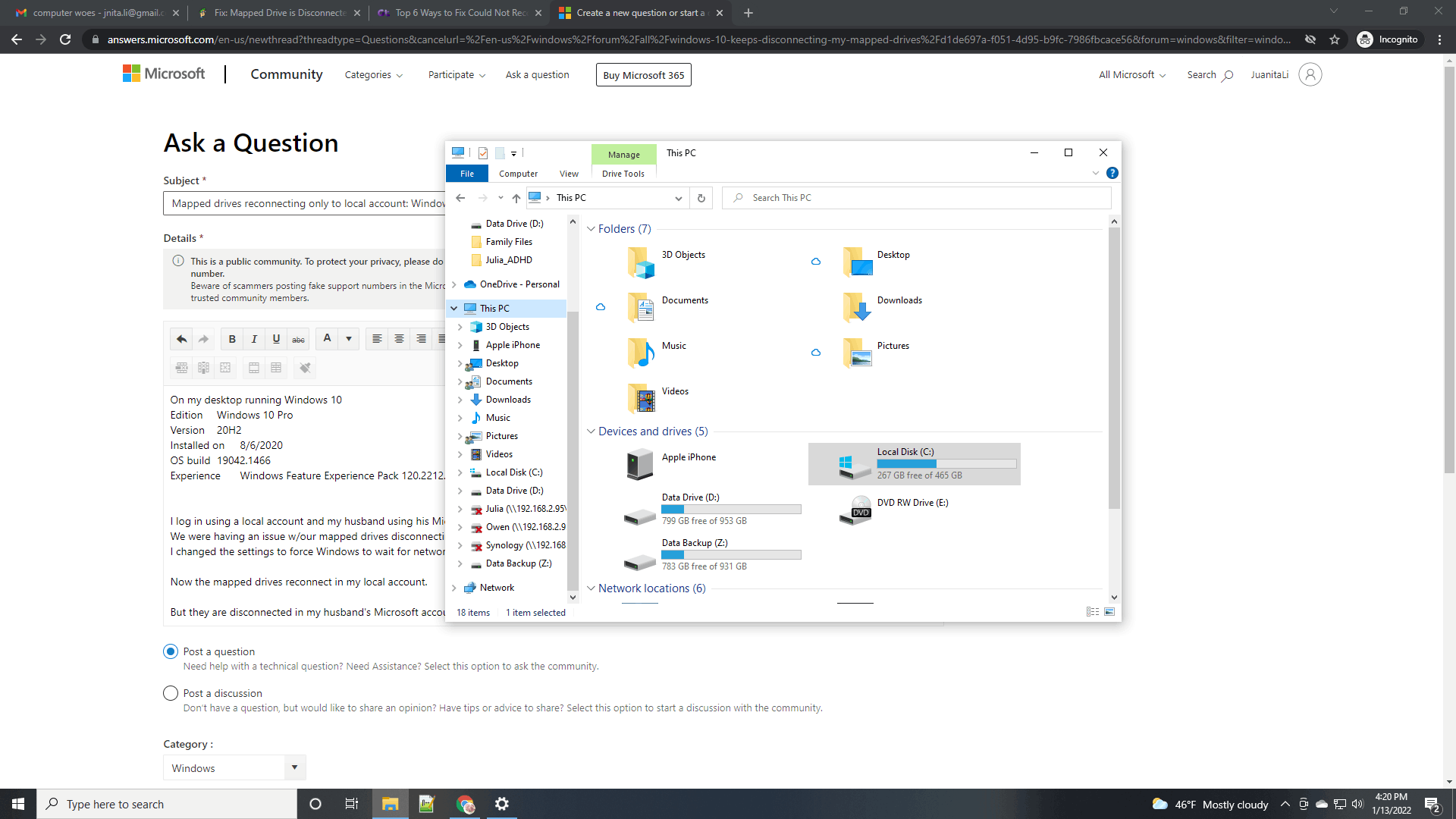
Task: Switch Explorer to details view
Action: 1093,612
